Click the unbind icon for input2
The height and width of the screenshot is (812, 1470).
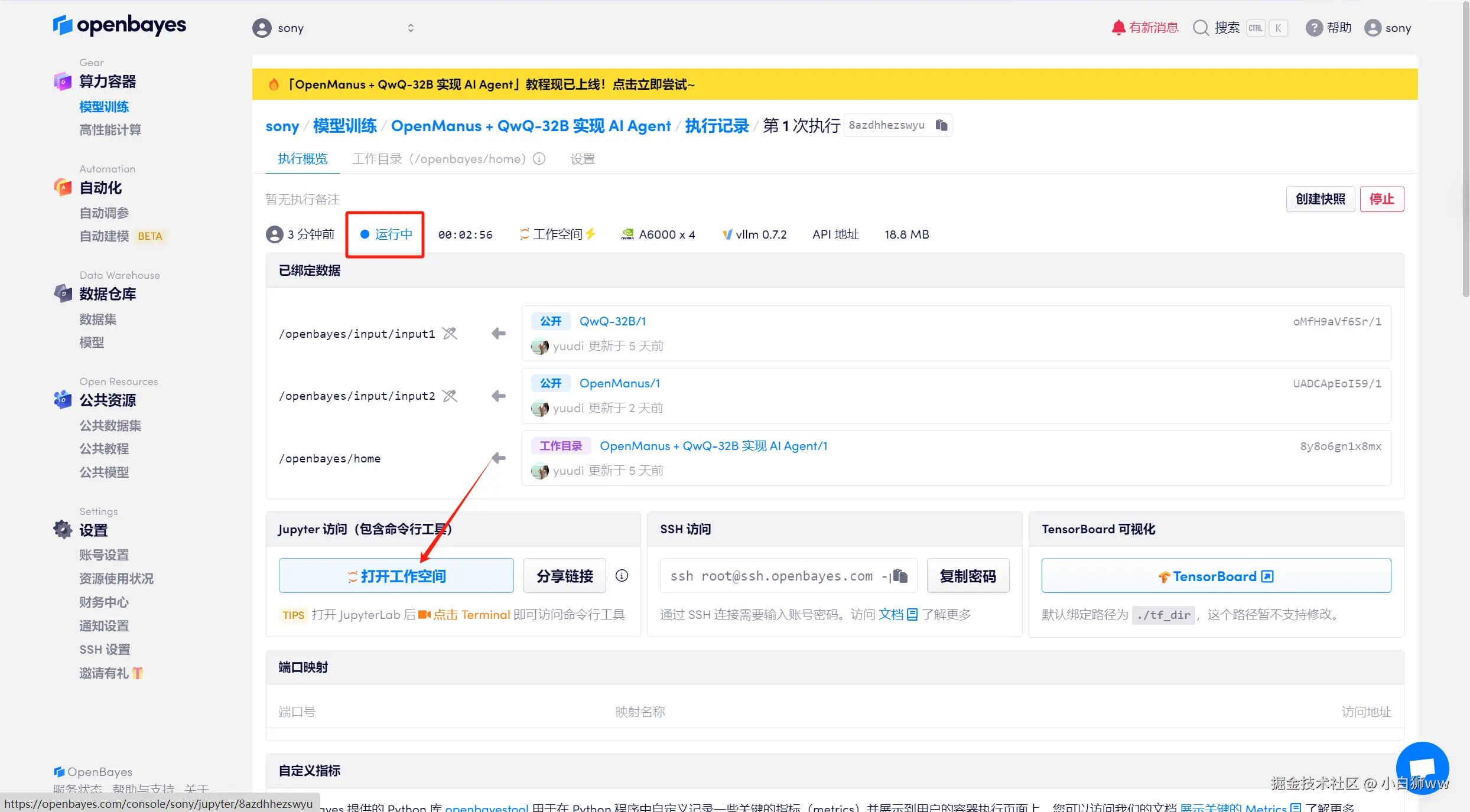[450, 396]
